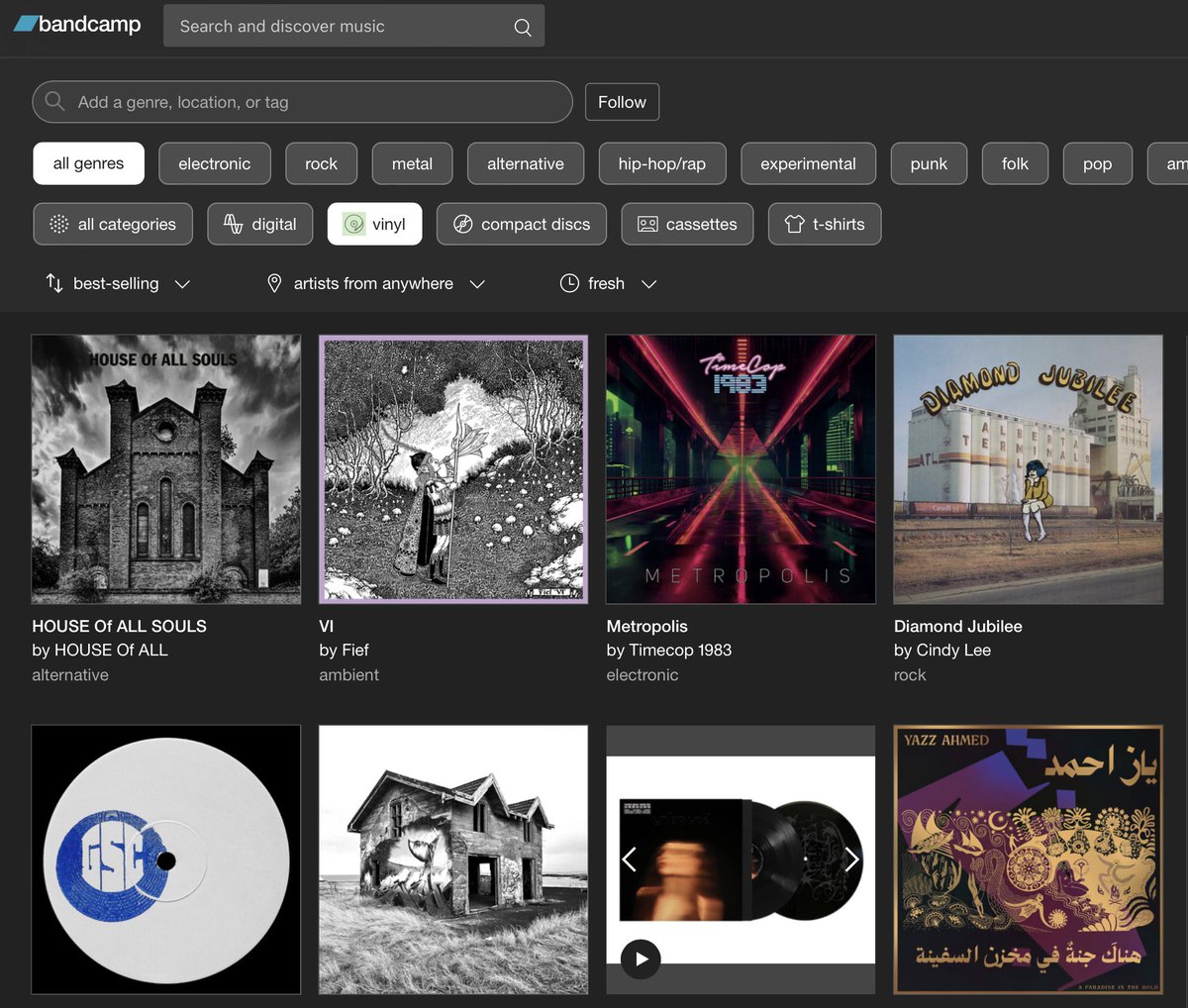Select the digital format tab
Viewport: 1188px width, 1008px height.
point(260,224)
